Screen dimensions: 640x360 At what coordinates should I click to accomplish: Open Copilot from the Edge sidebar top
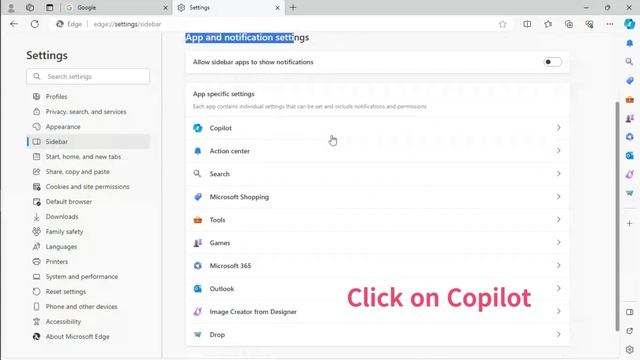pos(629,24)
